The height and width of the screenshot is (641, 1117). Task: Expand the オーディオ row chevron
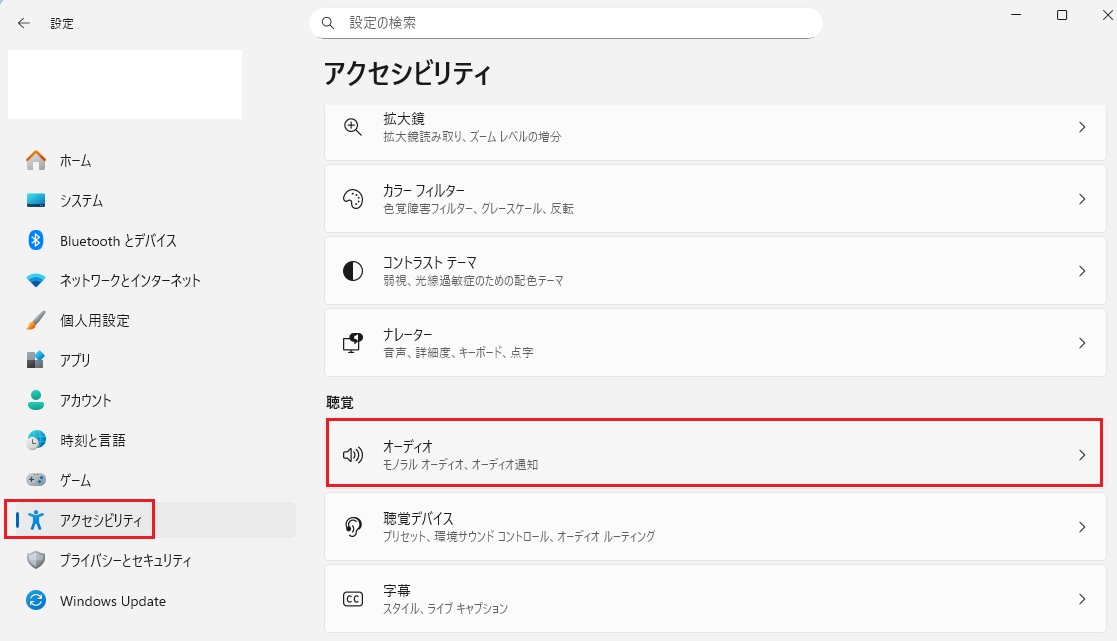[x=1081, y=455]
